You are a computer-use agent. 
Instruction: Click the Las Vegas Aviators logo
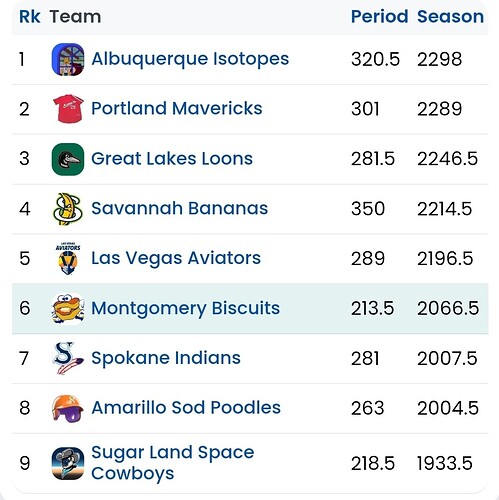68,258
